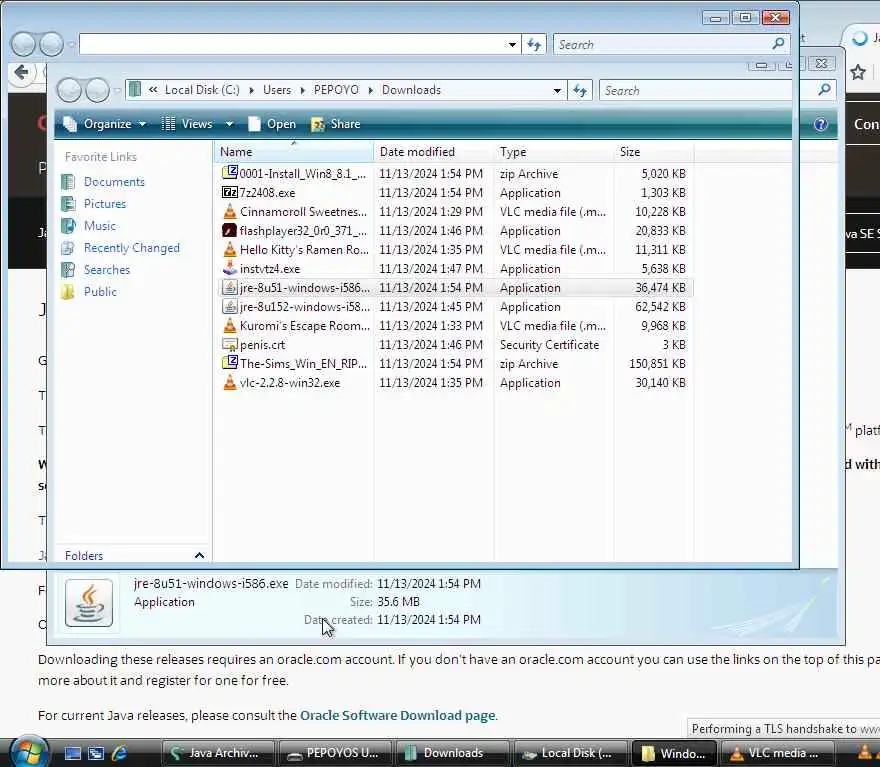This screenshot has width=880, height=767.
Task: Click Share in the Downloads toolbar
Action: 336,124
